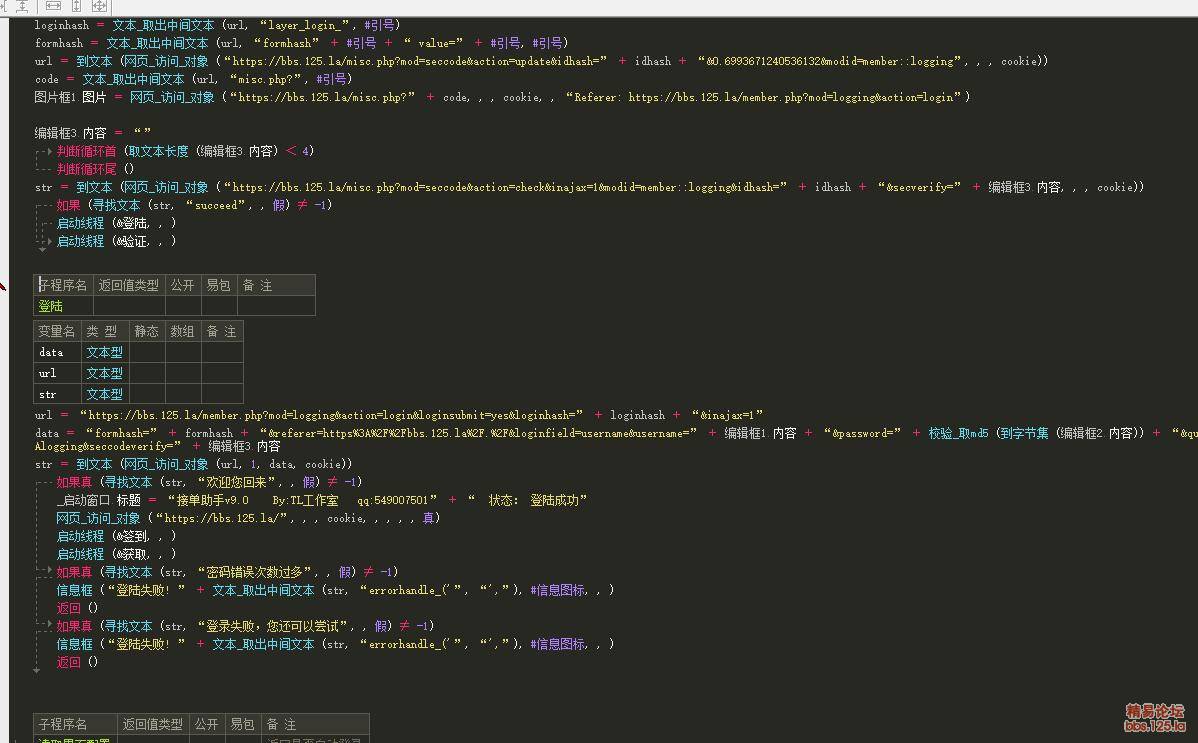Image resolution: width=1198 pixels, height=743 pixels.
Task: Click the 文本型 type of data variable
Action: pyautogui.click(x=104, y=352)
